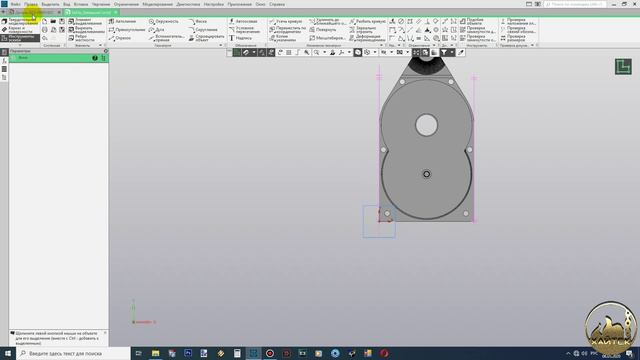
Task: Click the eyedropper icon in view toolbar
Action: tap(461, 52)
